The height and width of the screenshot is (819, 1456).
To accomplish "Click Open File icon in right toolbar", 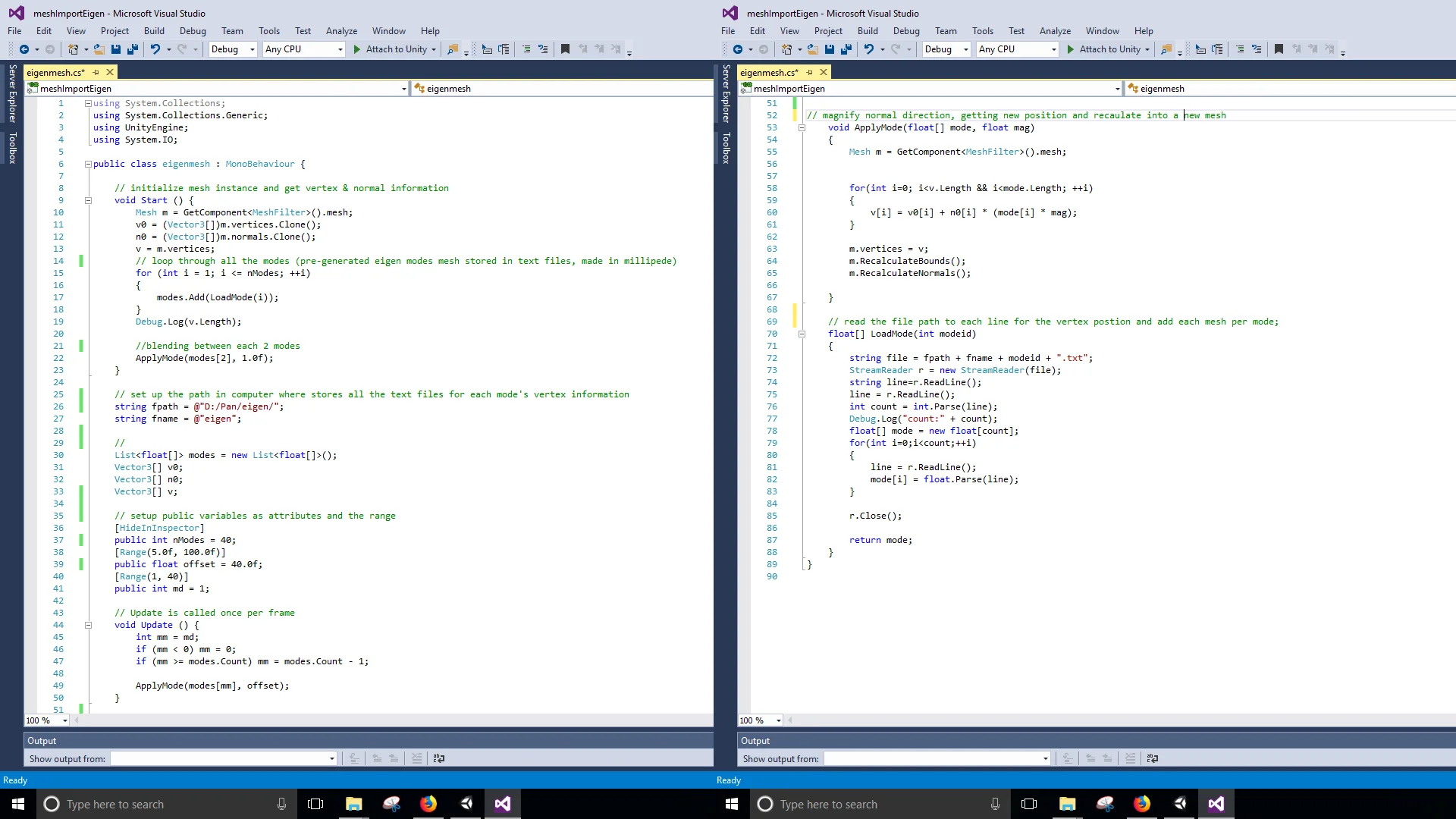I will pyautogui.click(x=812, y=49).
